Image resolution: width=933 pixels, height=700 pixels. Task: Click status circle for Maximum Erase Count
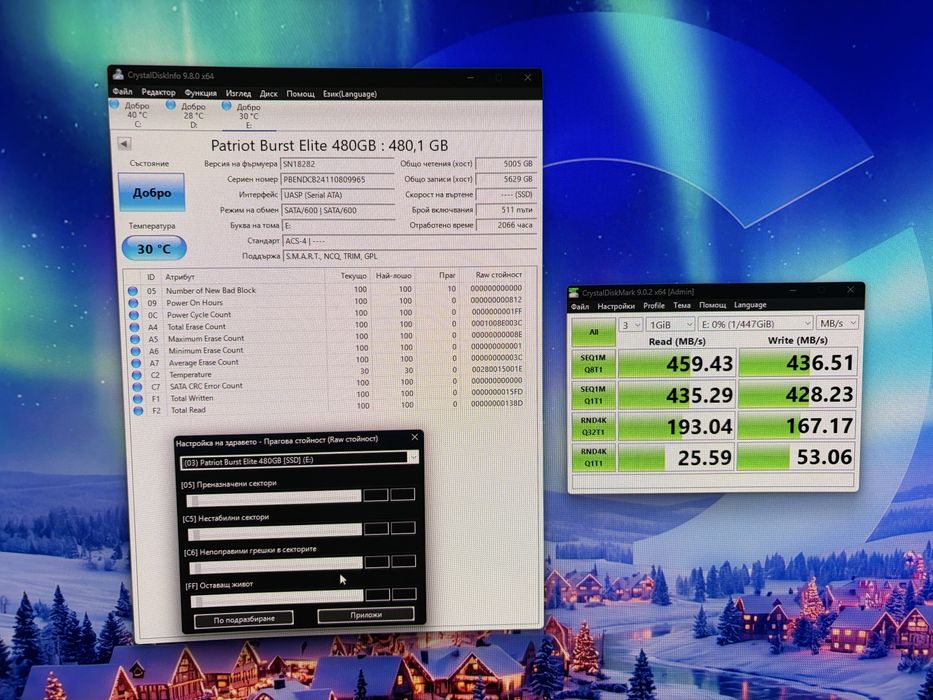[x=136, y=339]
